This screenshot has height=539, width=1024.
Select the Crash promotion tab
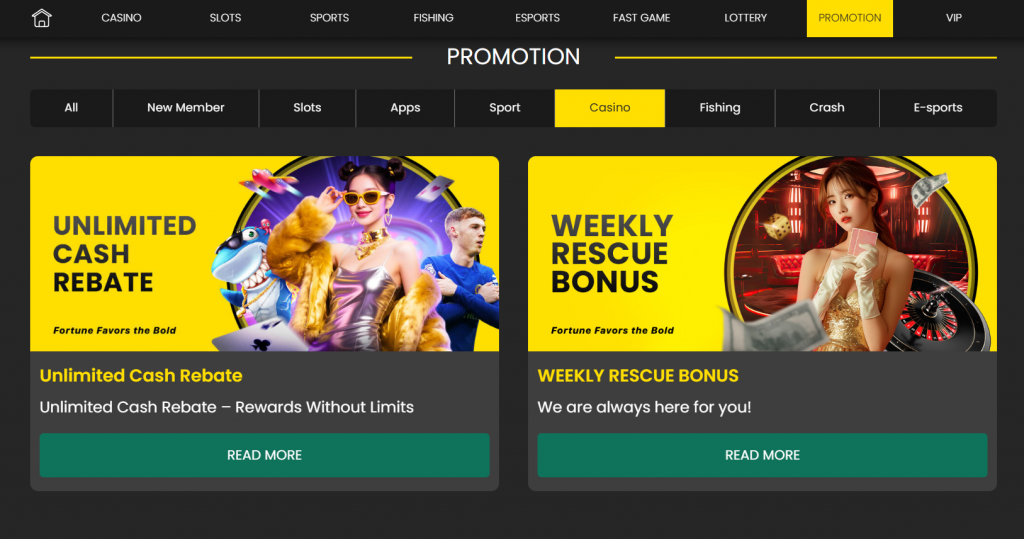coord(827,108)
